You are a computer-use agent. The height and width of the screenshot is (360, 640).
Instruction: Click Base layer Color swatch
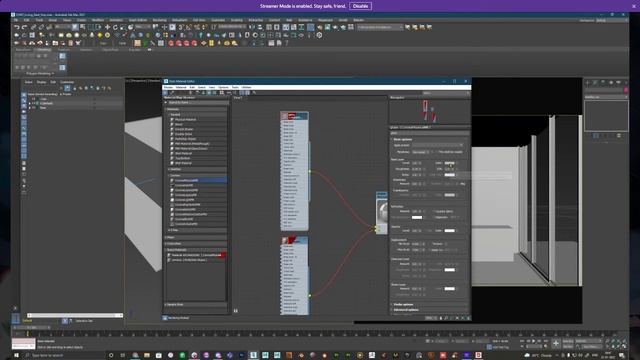tap(449, 163)
